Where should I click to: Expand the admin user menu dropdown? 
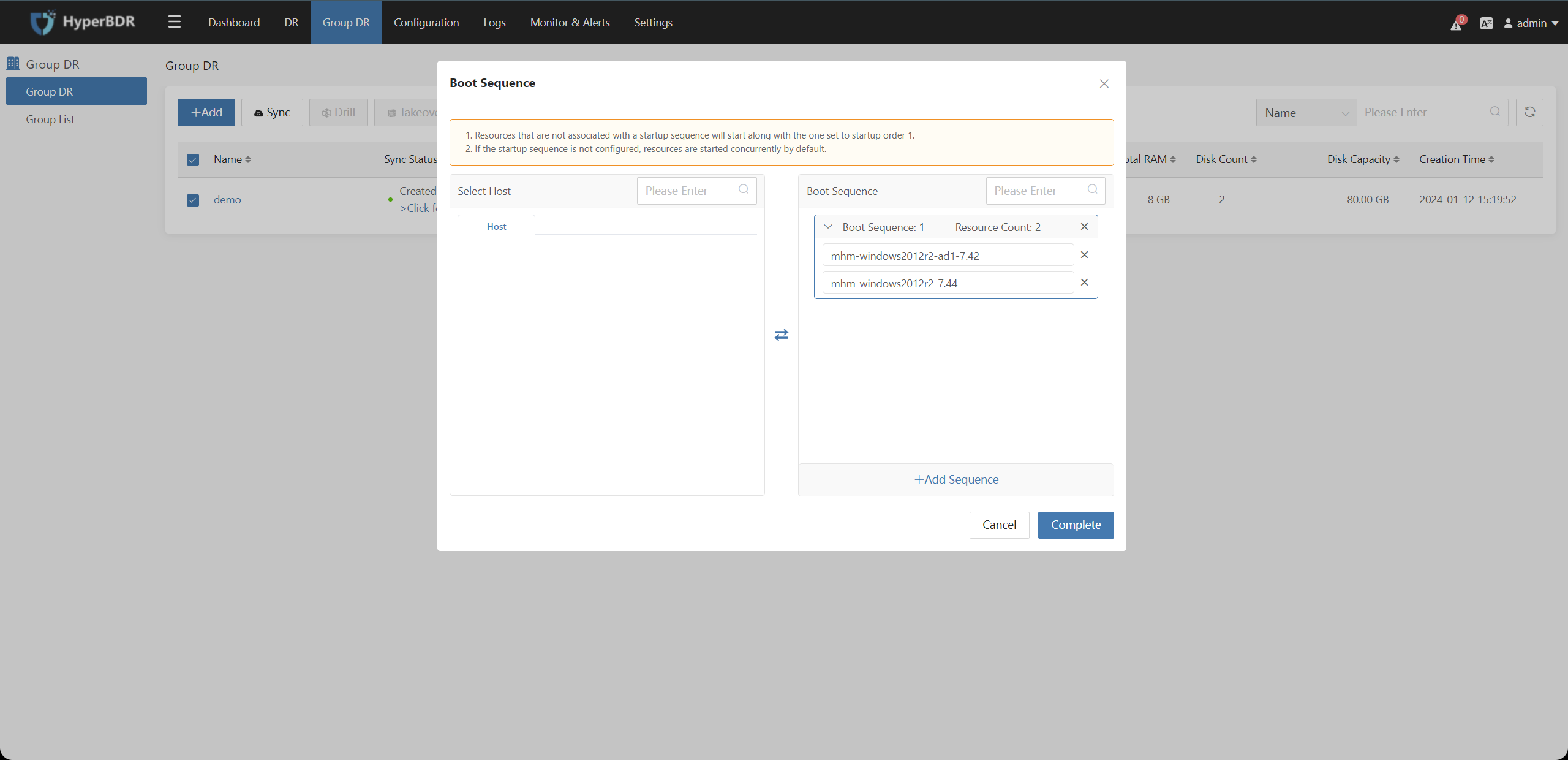point(1529,22)
